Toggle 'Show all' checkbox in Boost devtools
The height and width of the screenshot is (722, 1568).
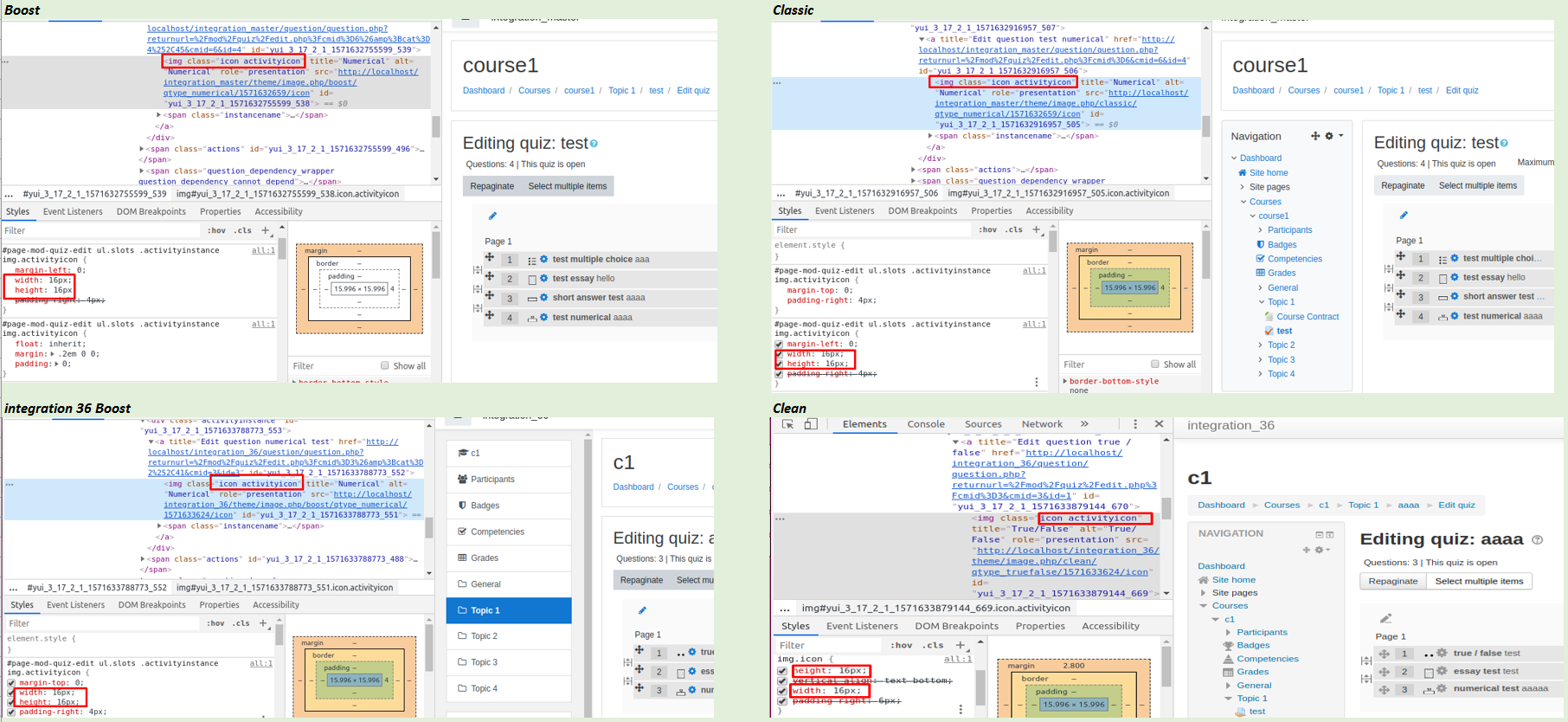pos(385,365)
